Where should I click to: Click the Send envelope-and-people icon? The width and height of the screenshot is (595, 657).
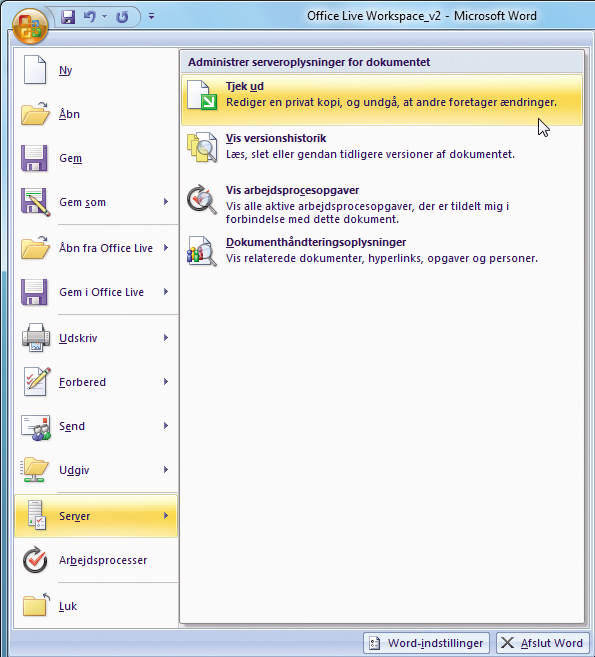[x=36, y=427]
